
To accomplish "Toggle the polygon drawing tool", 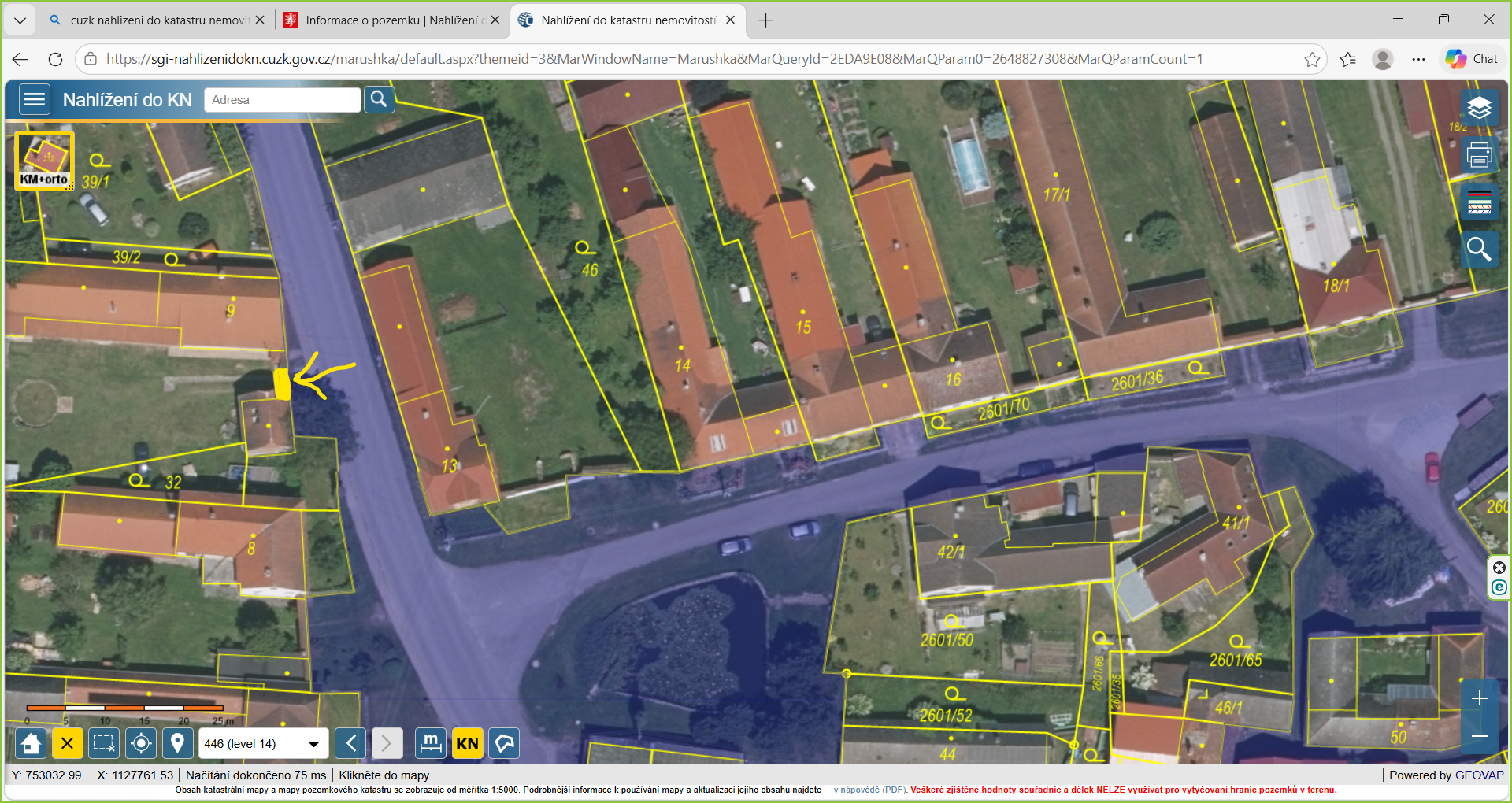I will click(504, 743).
